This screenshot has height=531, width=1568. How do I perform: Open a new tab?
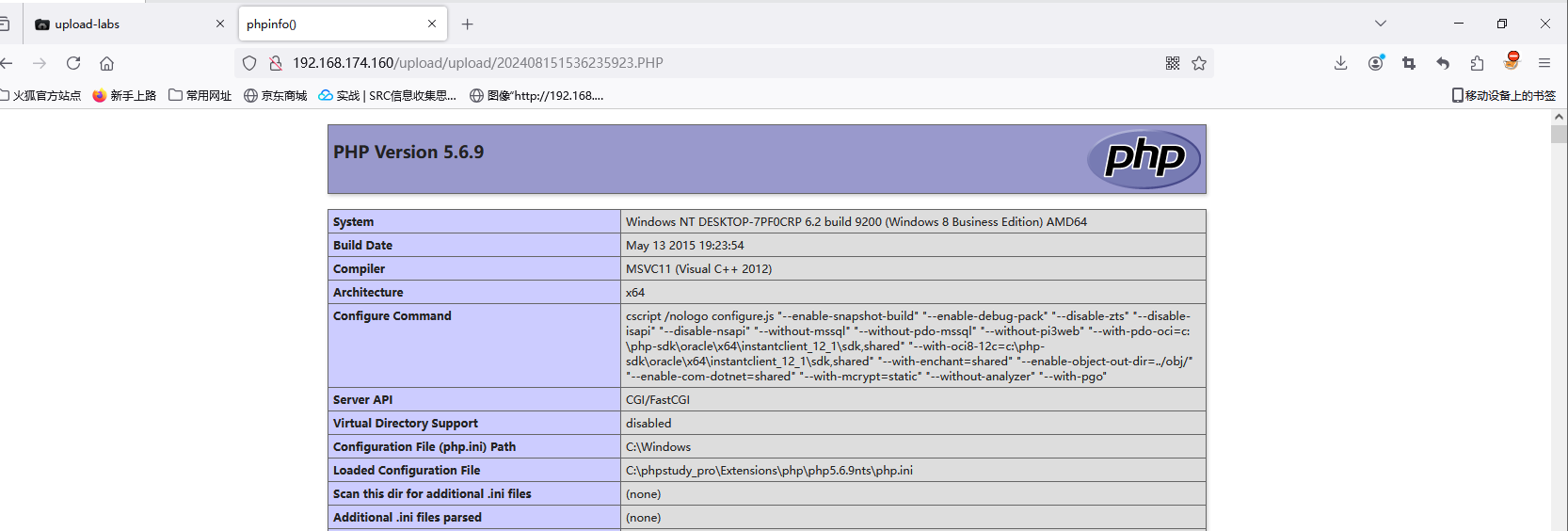(x=468, y=24)
